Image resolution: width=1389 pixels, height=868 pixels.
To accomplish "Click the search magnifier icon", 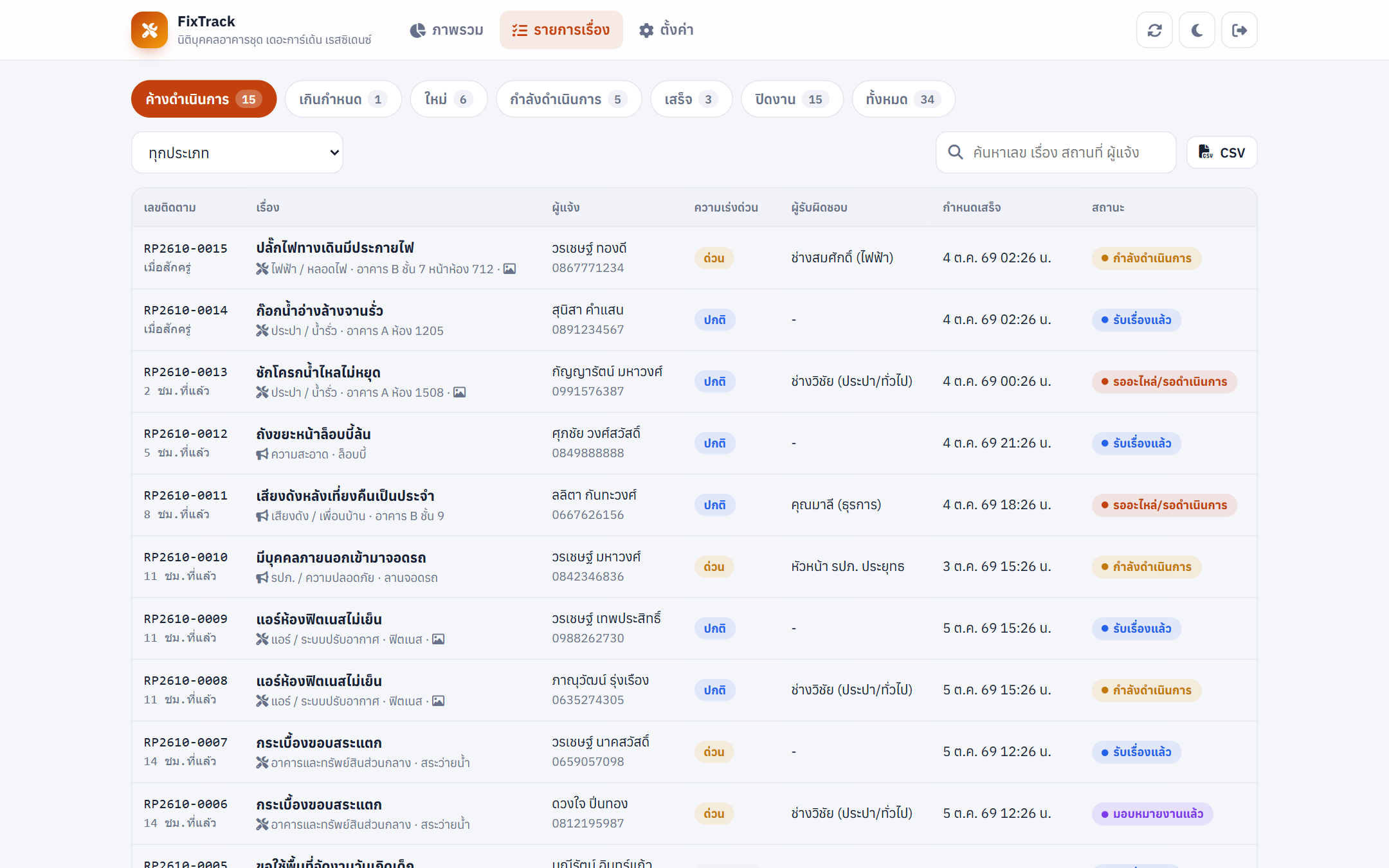I will (956, 152).
